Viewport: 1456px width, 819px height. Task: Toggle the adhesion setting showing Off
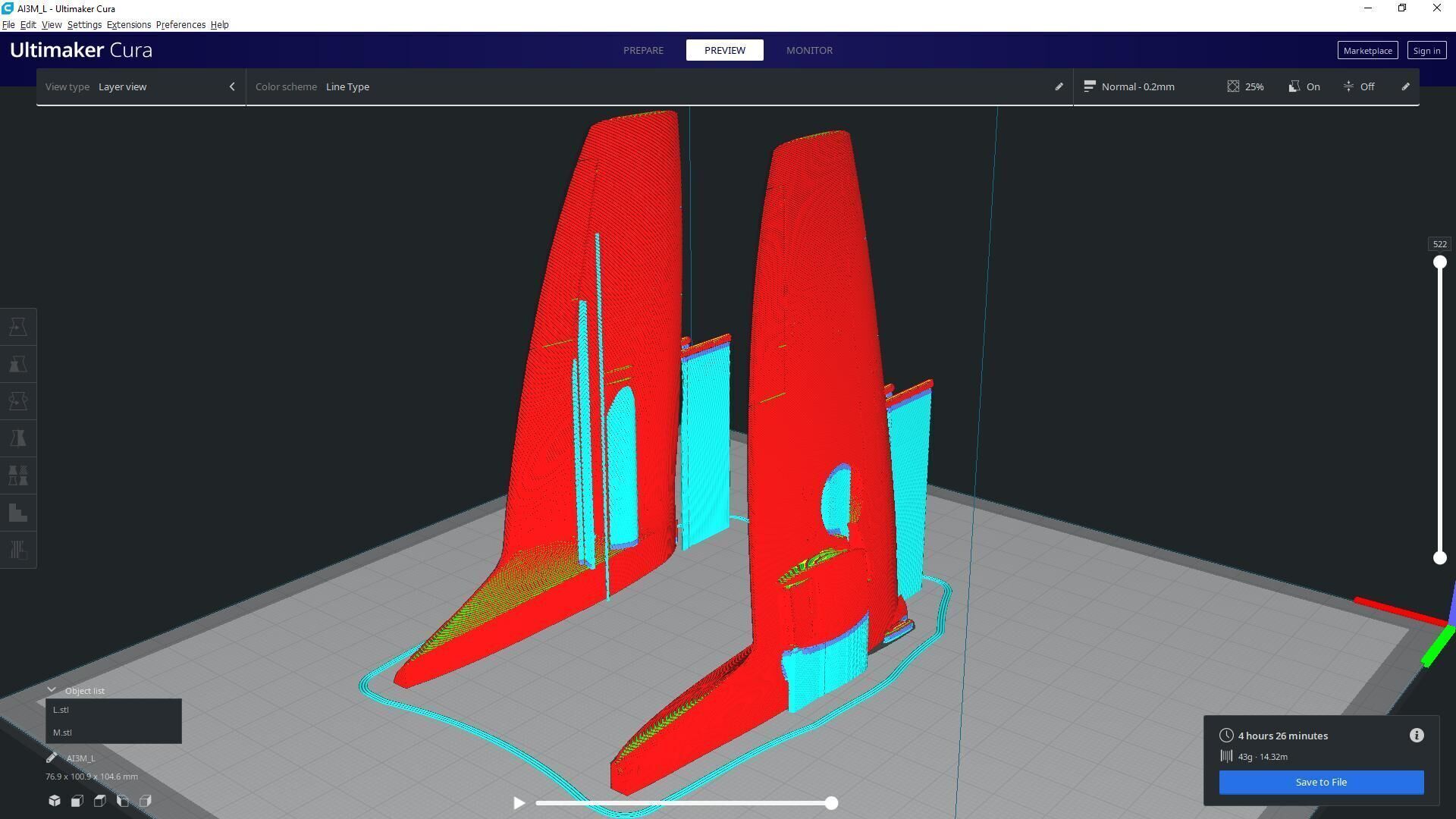1358,86
